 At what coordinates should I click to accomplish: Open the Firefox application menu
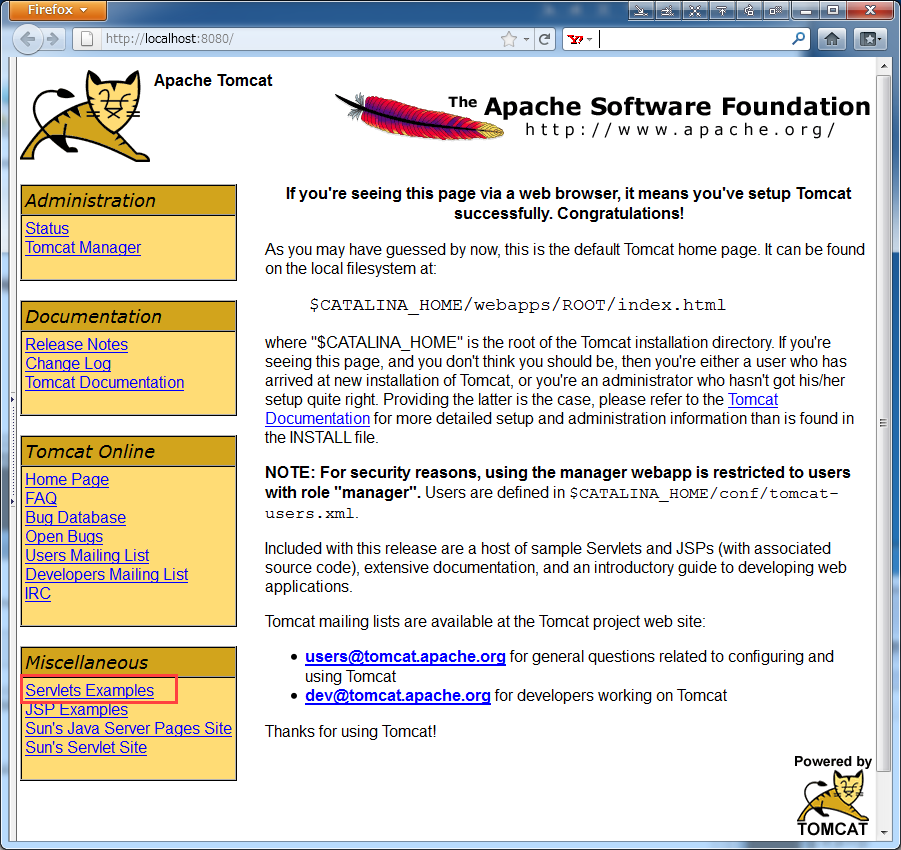57,10
